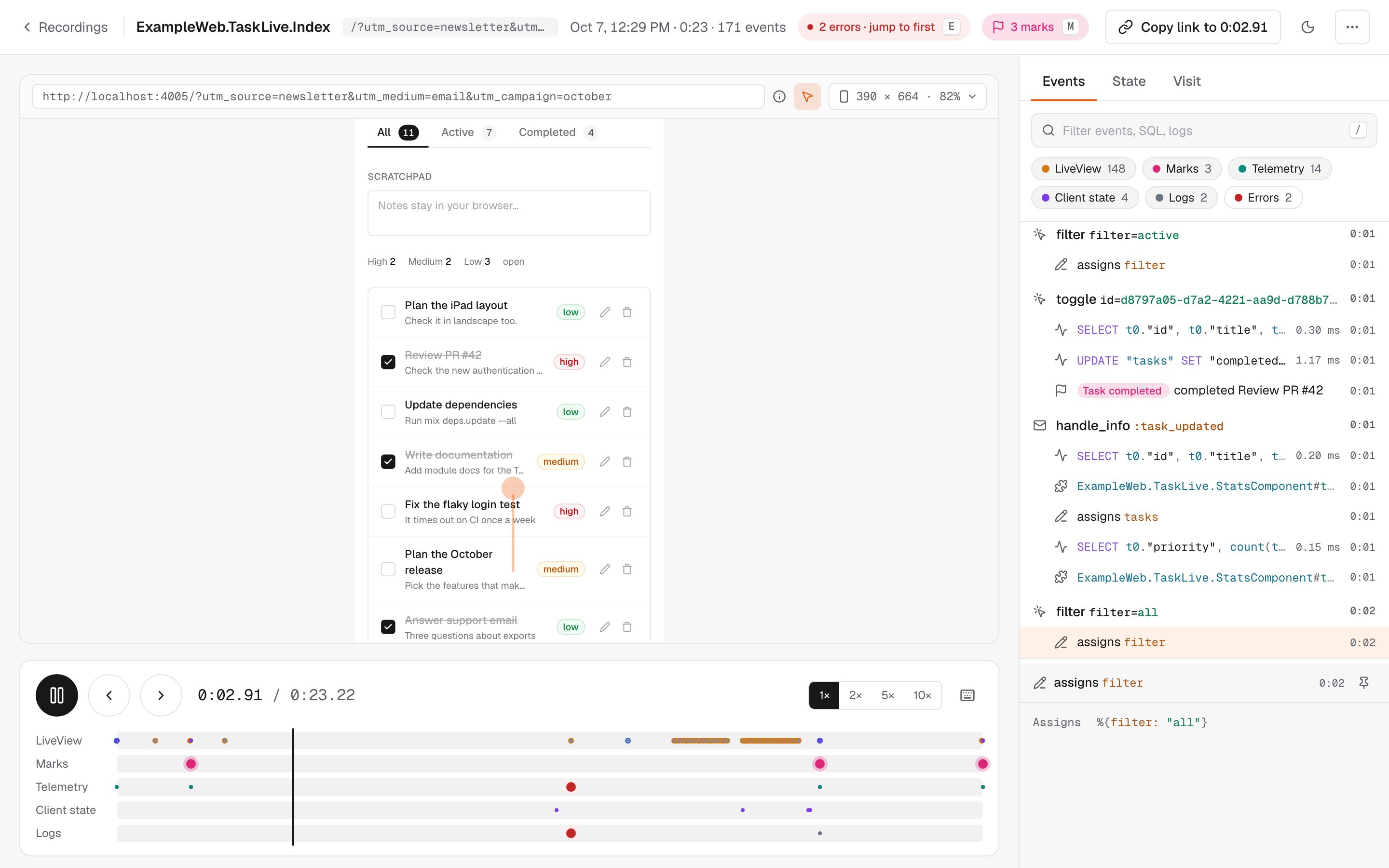Screen dimensions: 1389x868
Task: Edit the Plan the iPad layout task
Action: coord(605,312)
